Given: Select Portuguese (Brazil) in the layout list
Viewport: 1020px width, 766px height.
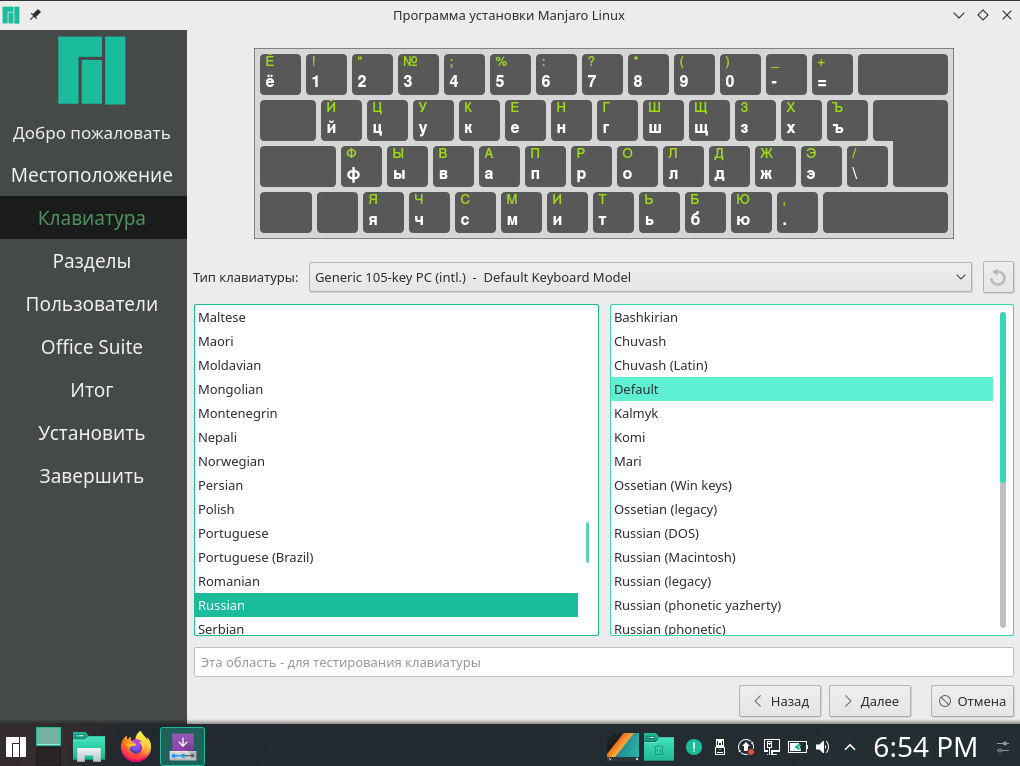Looking at the screenshot, I should click(x=386, y=558).
